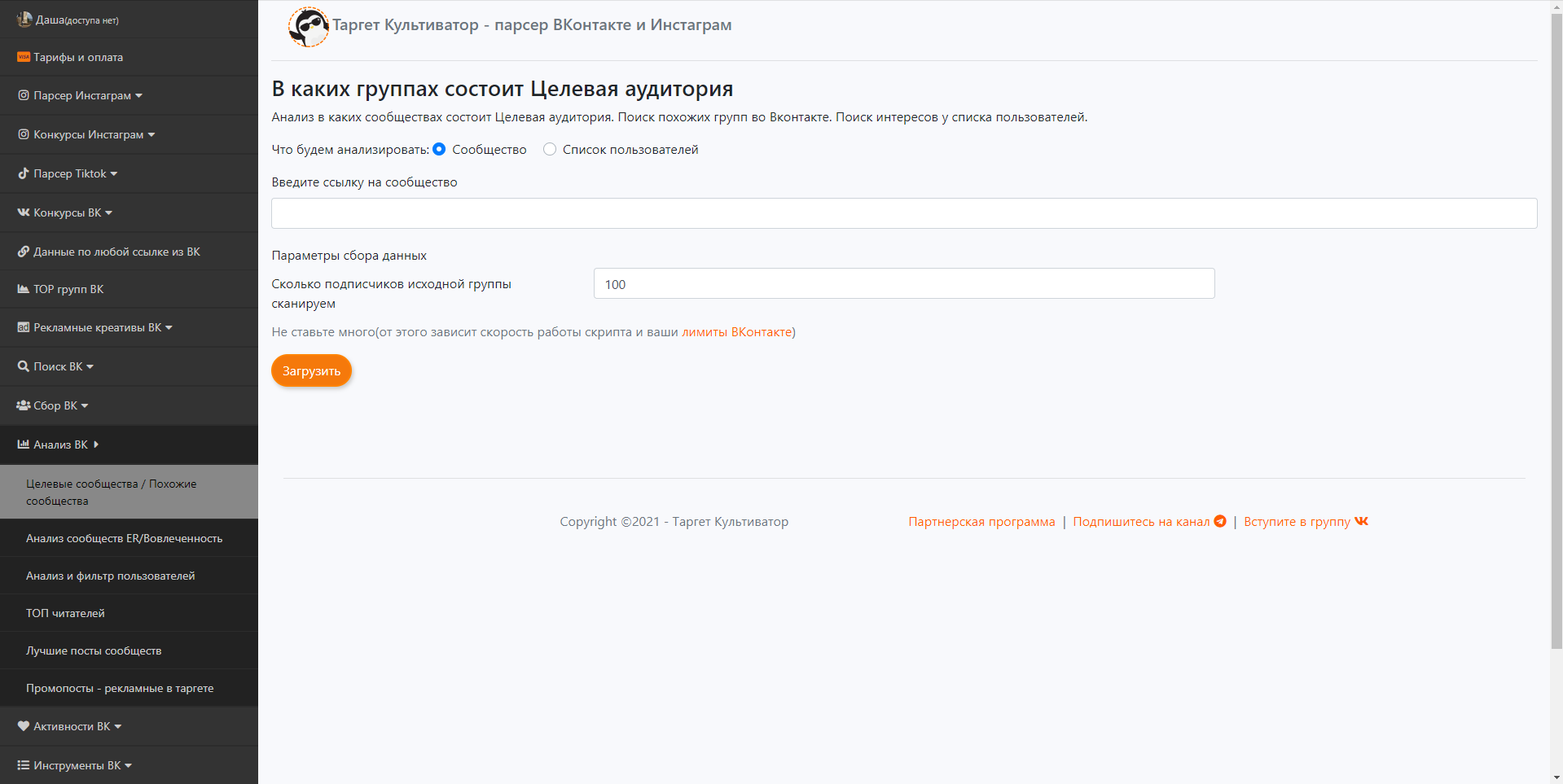The image size is (1563, 784).
Task: Click the chart icon beside TOP групп ВК
Action: pos(24,289)
